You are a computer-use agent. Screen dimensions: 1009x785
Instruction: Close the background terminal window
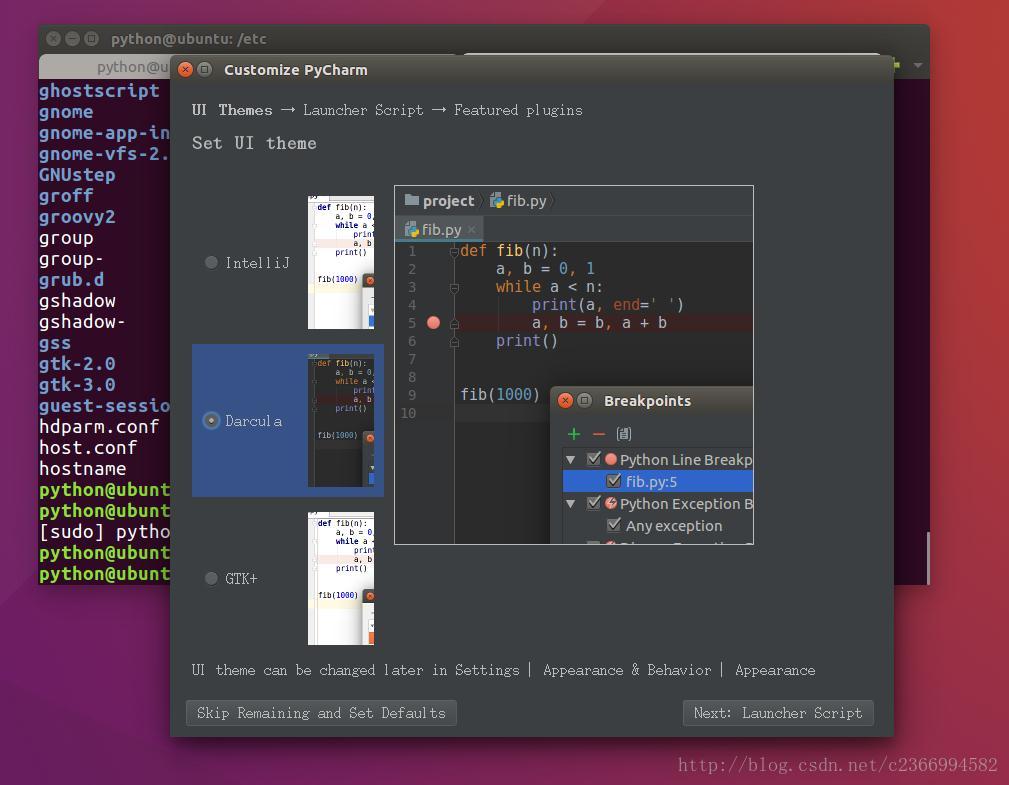click(53, 39)
